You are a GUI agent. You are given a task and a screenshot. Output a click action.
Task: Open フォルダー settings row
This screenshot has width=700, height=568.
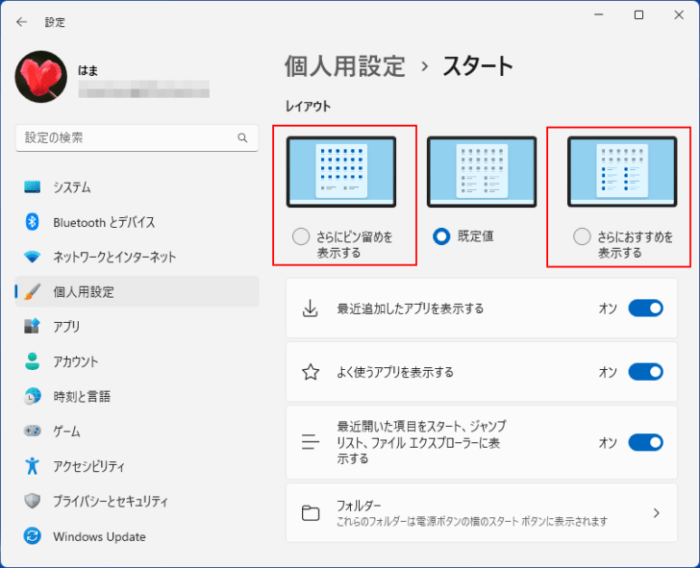click(x=482, y=513)
